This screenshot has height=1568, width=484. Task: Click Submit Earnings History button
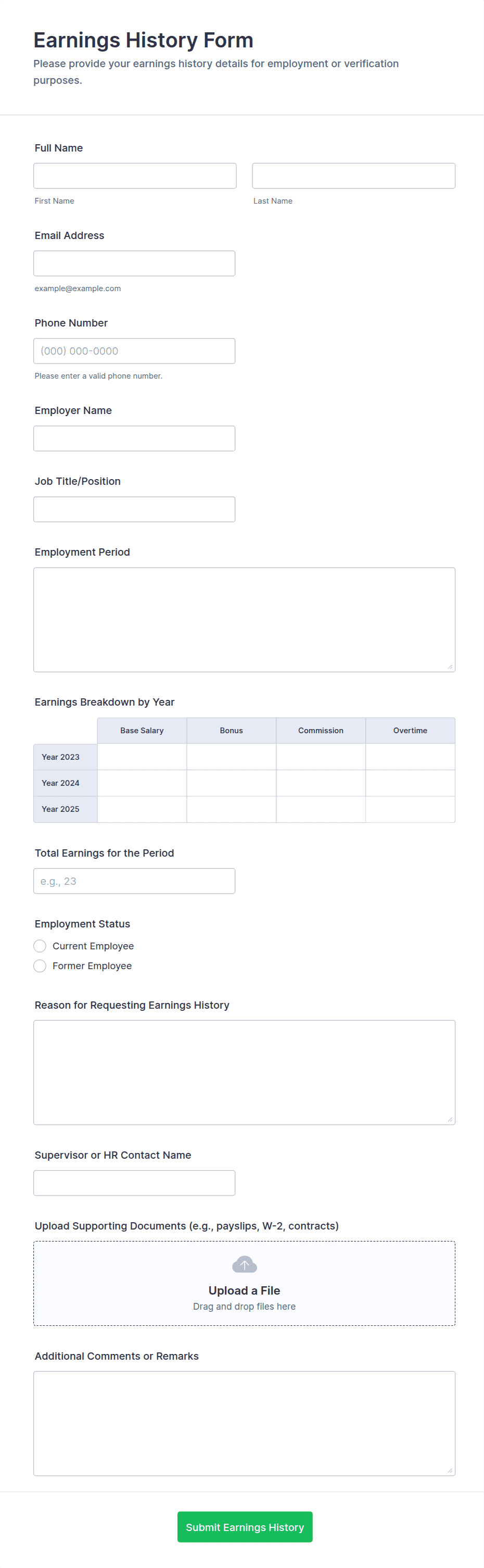tap(245, 1527)
